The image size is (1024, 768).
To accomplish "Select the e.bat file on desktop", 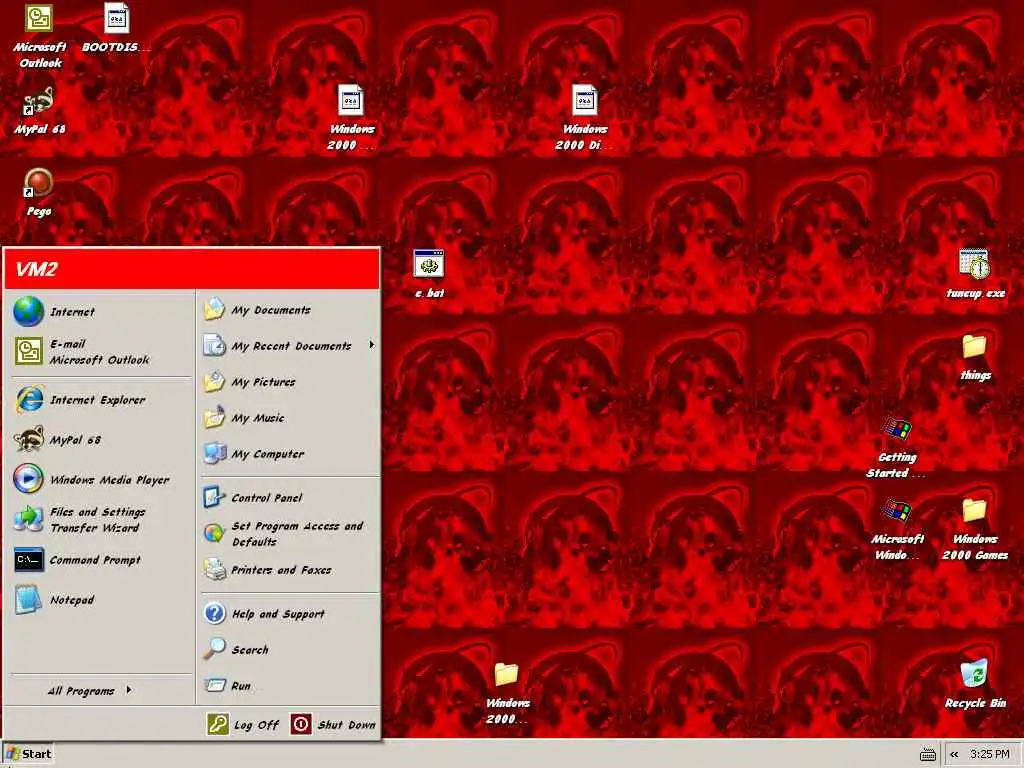I will 429,274.
